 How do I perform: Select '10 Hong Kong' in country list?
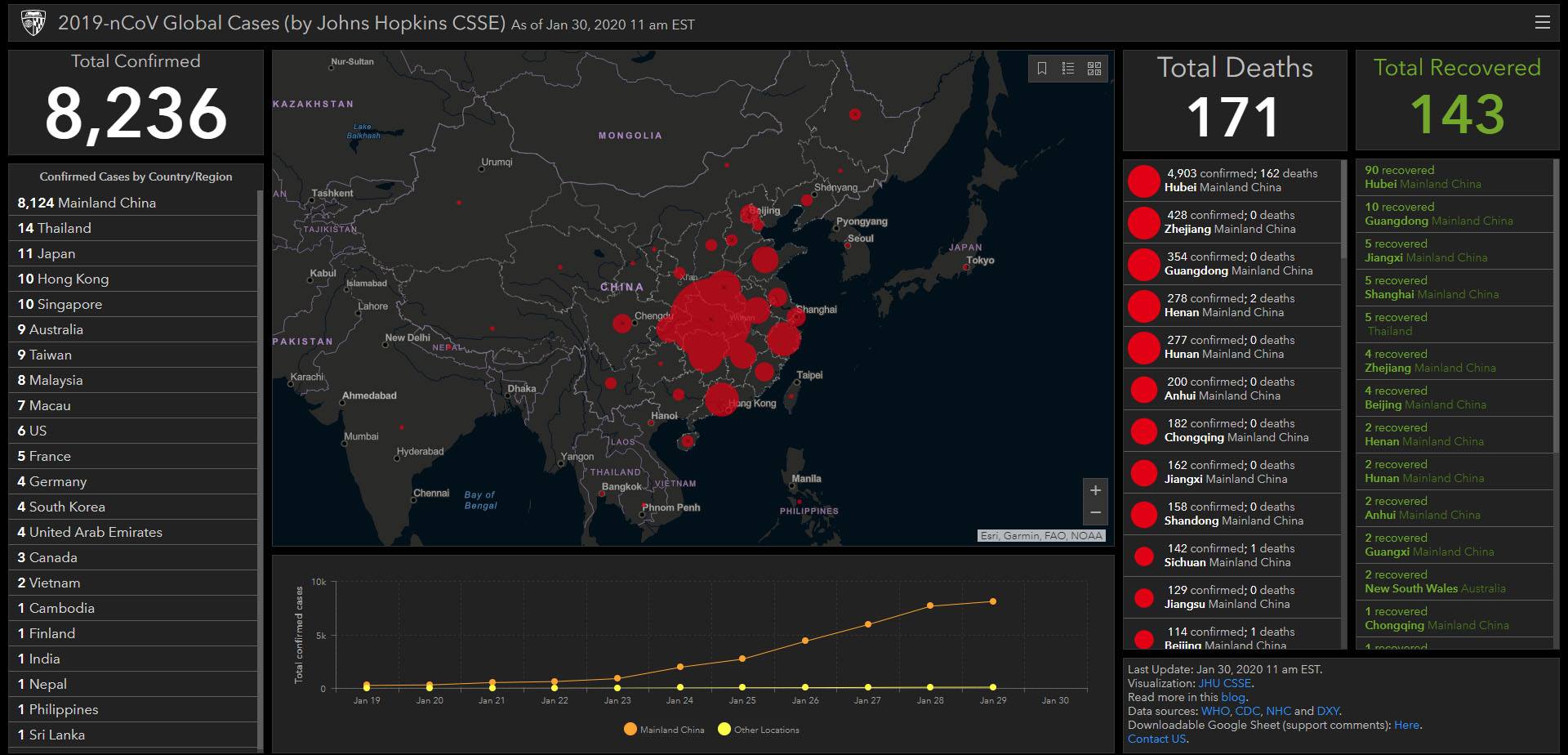tap(133, 279)
